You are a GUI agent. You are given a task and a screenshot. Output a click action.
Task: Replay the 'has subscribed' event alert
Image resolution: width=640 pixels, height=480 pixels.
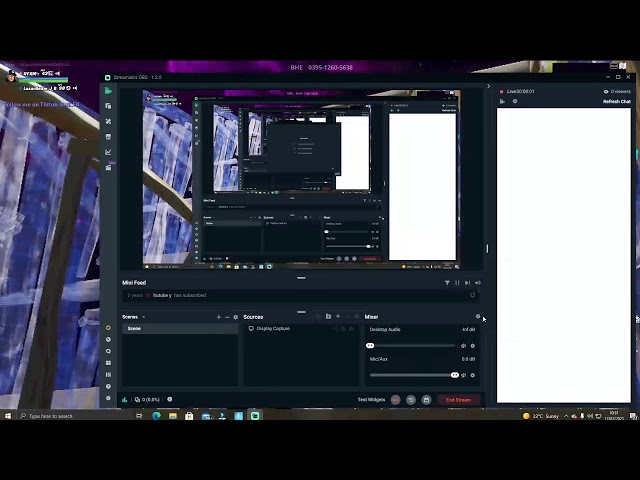point(472,295)
